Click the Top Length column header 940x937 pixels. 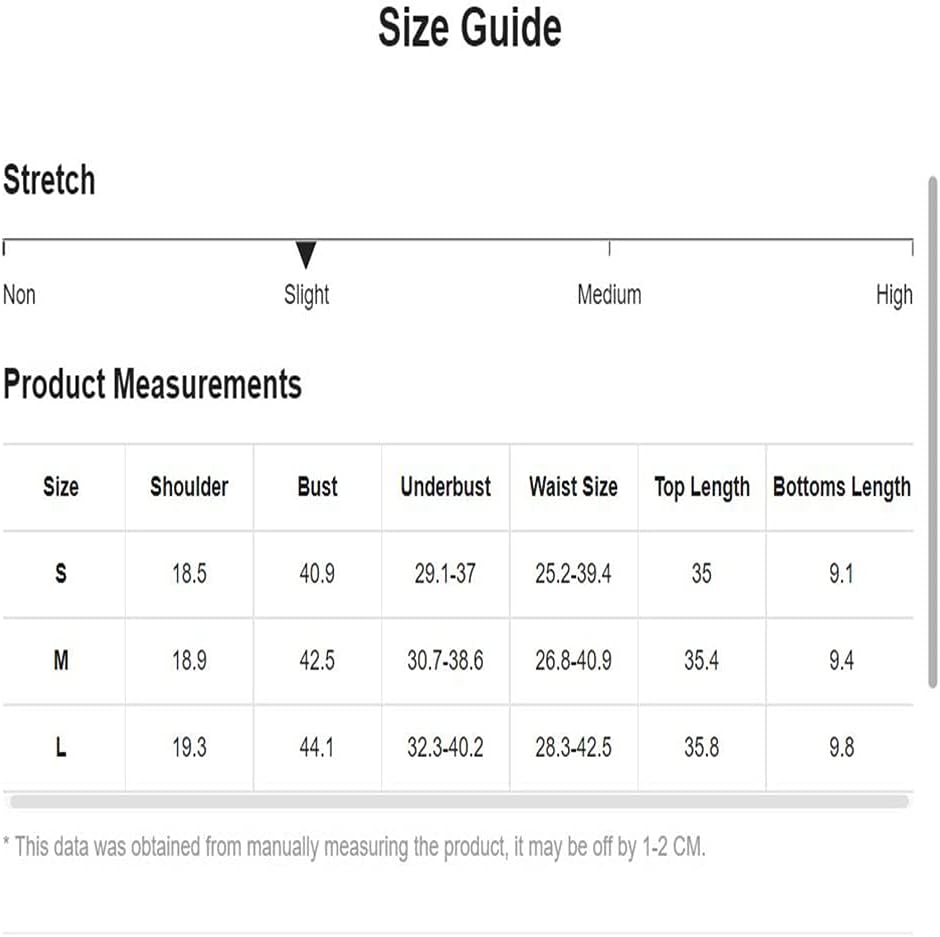click(x=701, y=487)
